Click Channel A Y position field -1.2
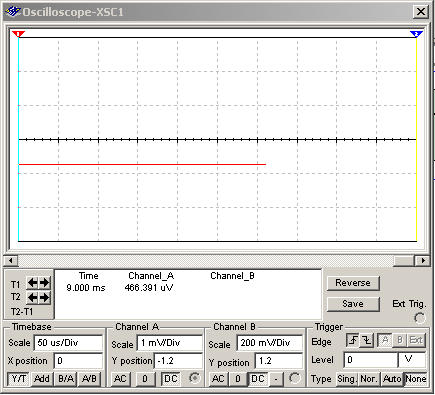435x395 pixels. click(178, 361)
